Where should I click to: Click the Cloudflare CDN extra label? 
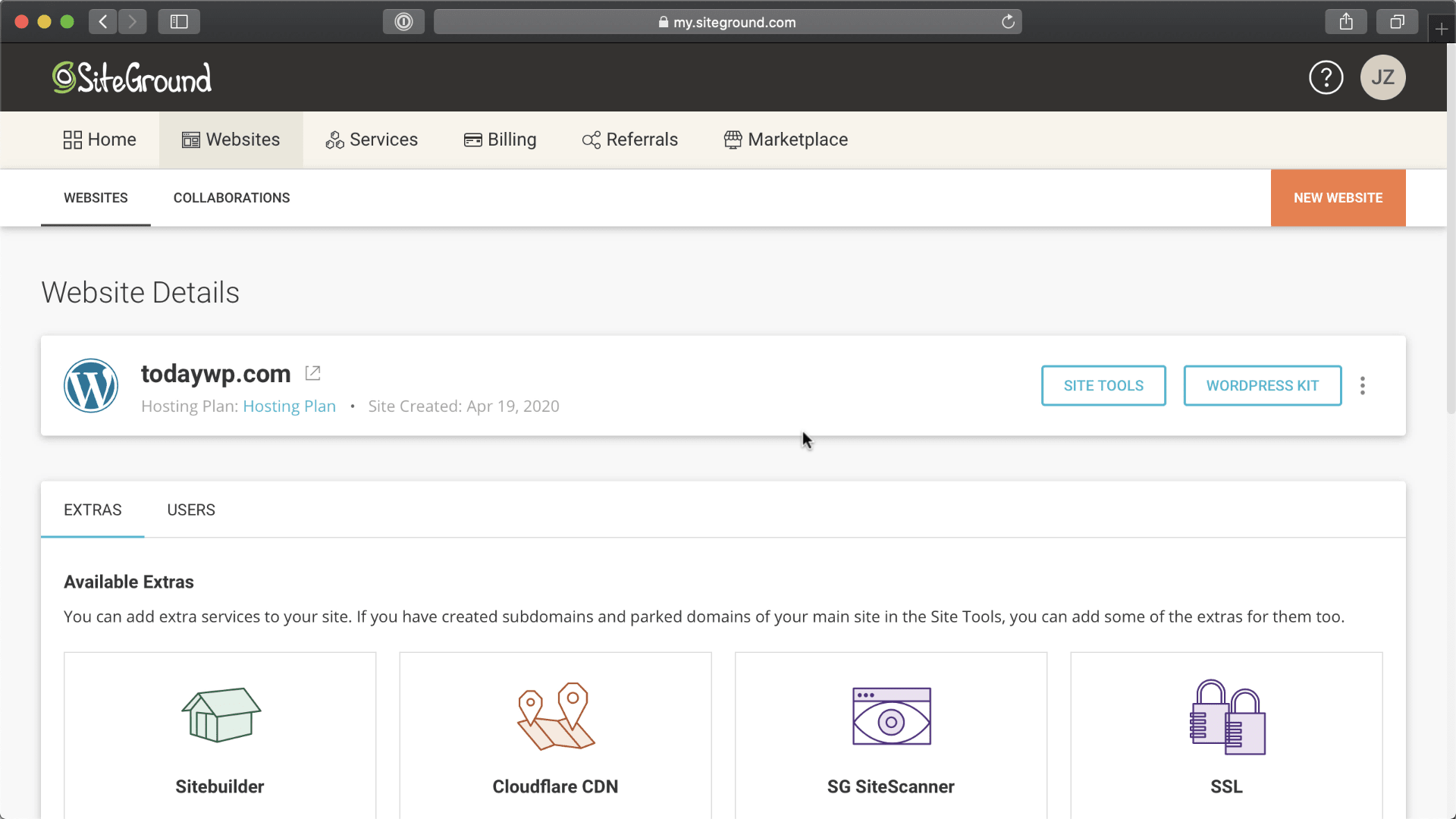555,786
